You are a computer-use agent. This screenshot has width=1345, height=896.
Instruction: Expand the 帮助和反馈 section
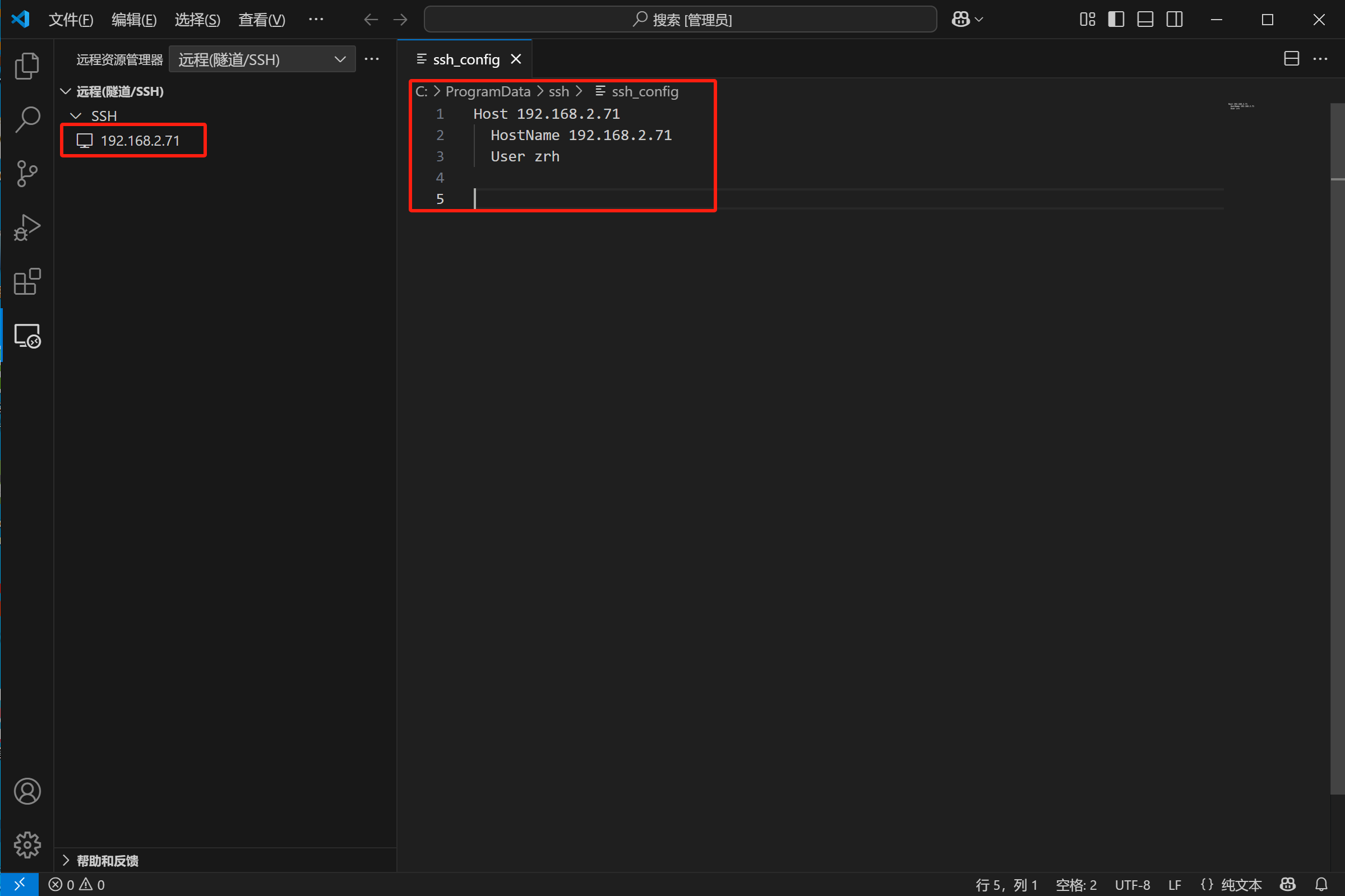108,861
